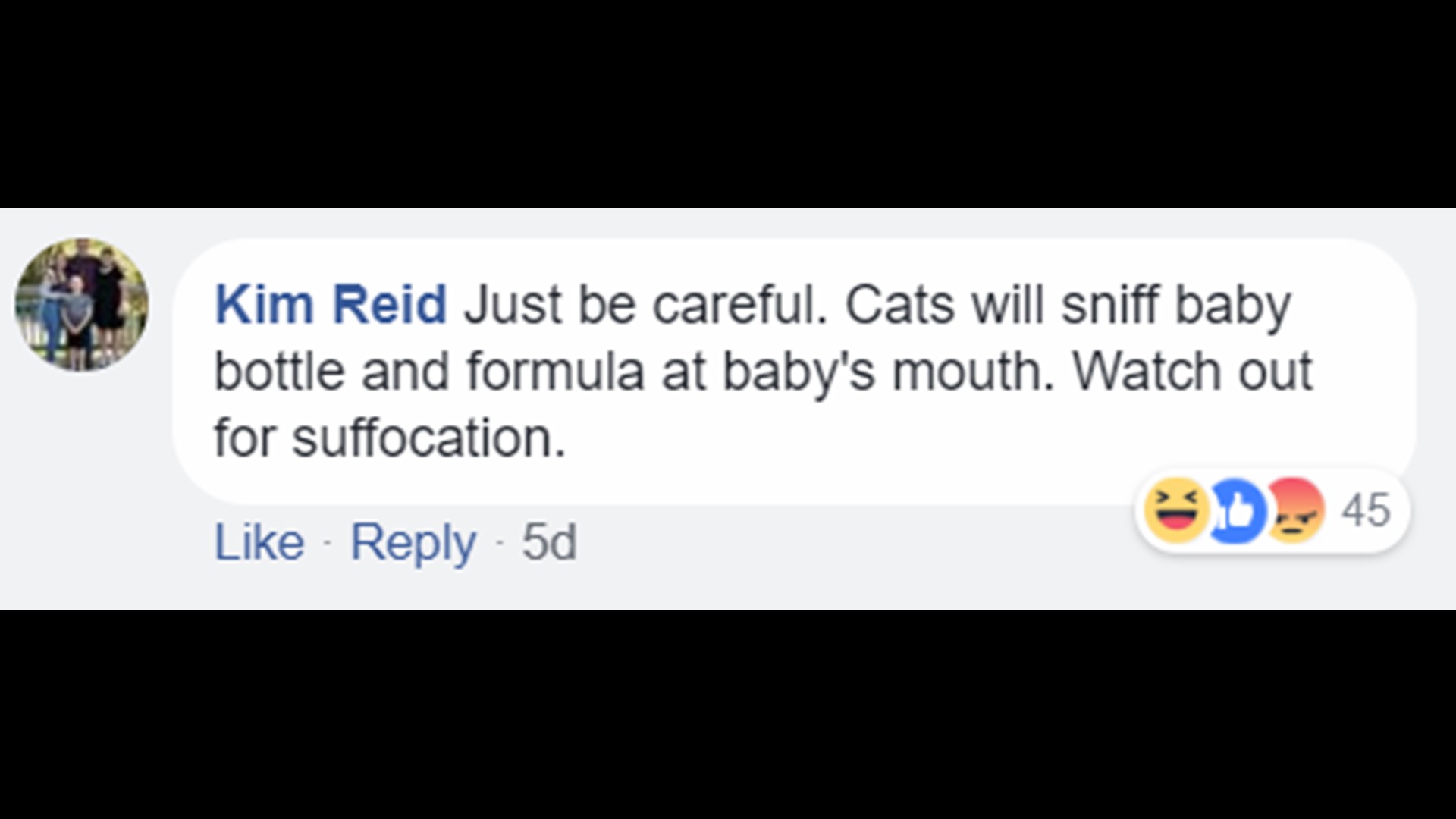Like Kim Reid's comment

pos(259,542)
